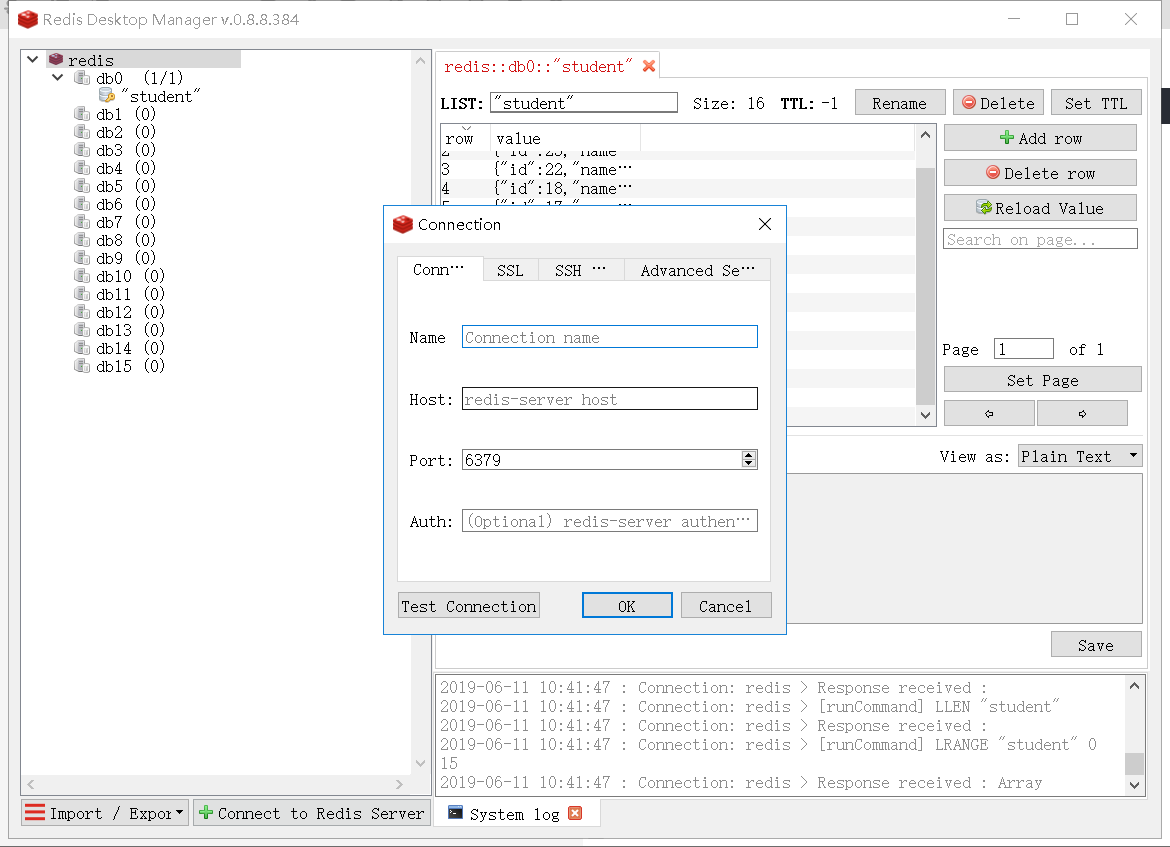Click the Save value button
Viewport: 1170px width, 847px height.
(x=1096, y=645)
